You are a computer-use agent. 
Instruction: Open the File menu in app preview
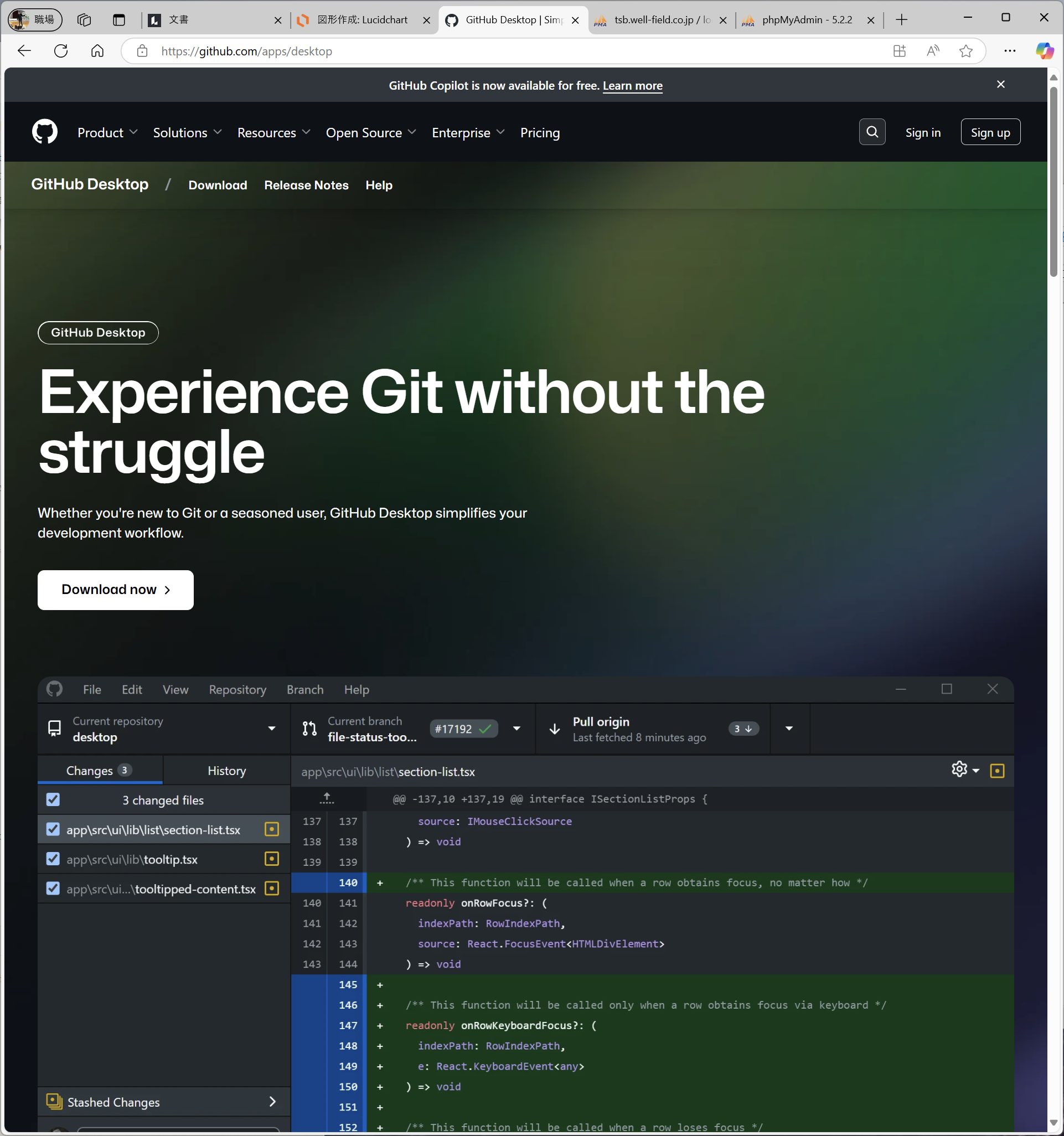(x=92, y=690)
